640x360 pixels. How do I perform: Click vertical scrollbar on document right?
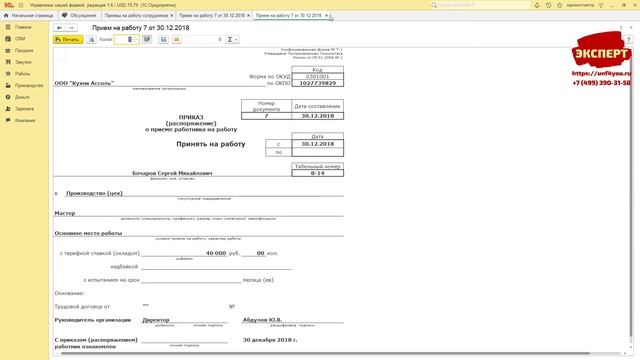[632, 196]
